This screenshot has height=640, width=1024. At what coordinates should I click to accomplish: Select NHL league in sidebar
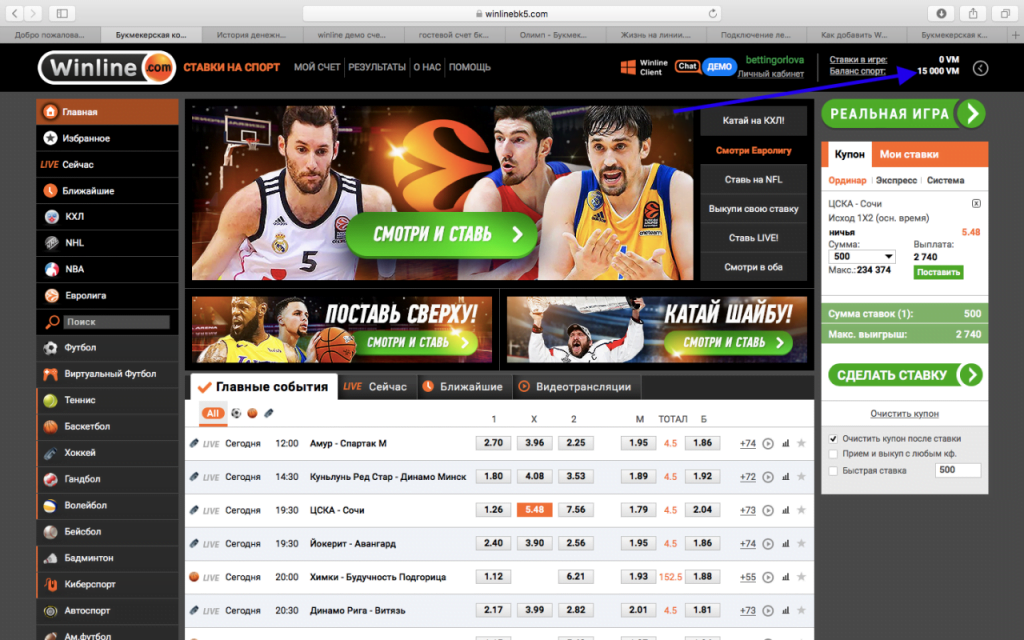[x=107, y=243]
